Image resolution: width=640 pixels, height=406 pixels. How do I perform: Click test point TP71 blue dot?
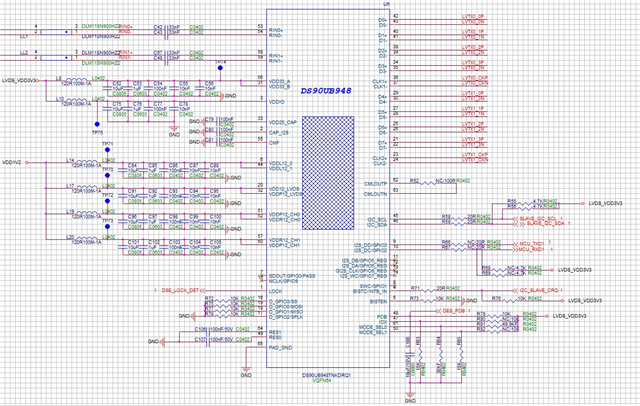pyautogui.click(x=107, y=150)
